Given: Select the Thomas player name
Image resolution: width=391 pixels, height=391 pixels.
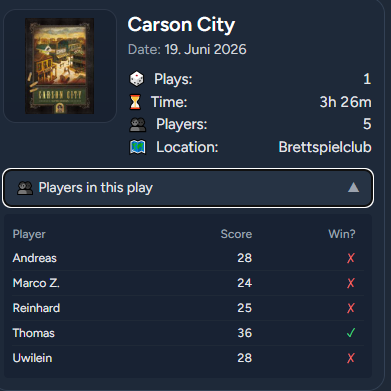Looking at the screenshot, I should click(33, 333).
